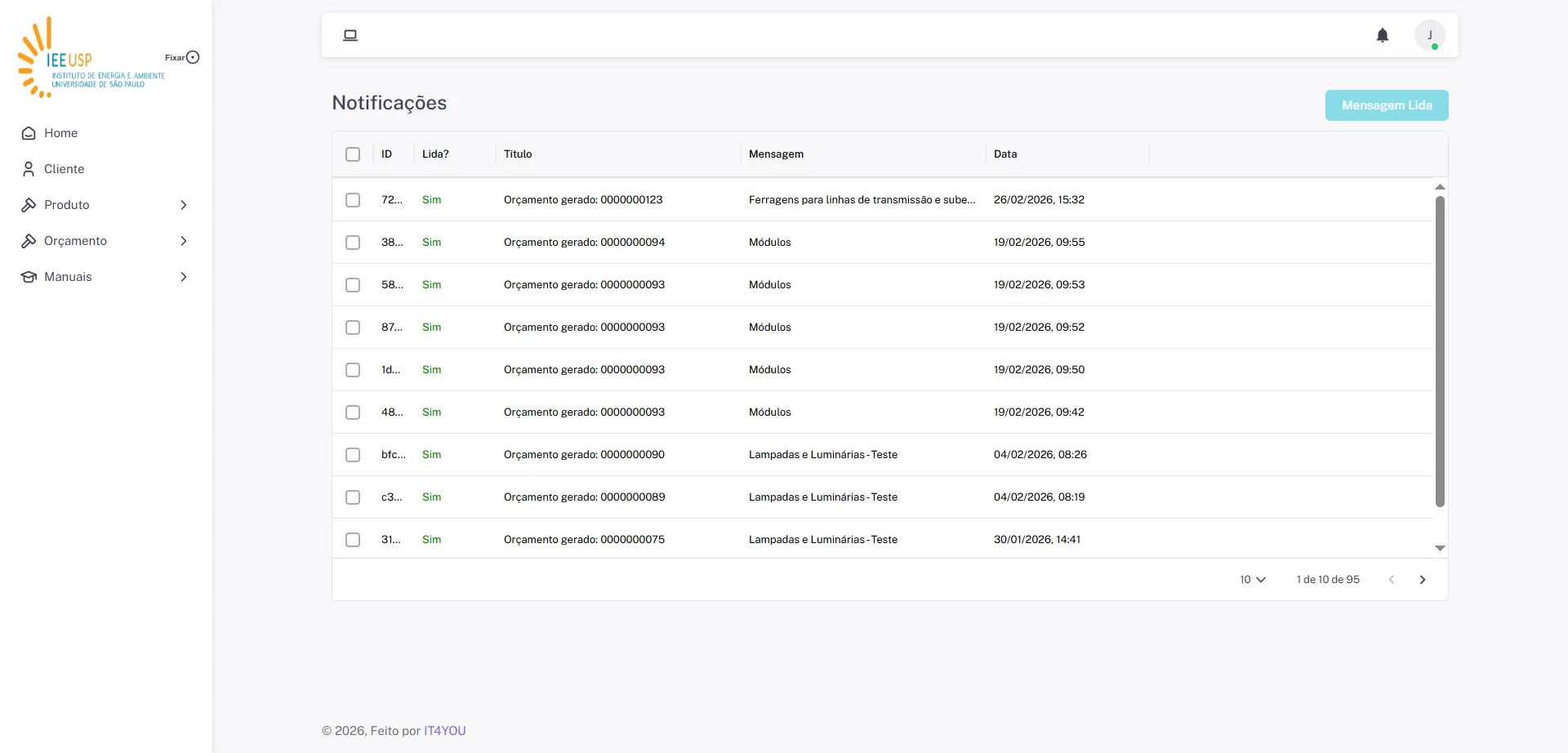Click the table vertical scrollbar thumb
Screen dimensions: 1568x753
point(1441,351)
